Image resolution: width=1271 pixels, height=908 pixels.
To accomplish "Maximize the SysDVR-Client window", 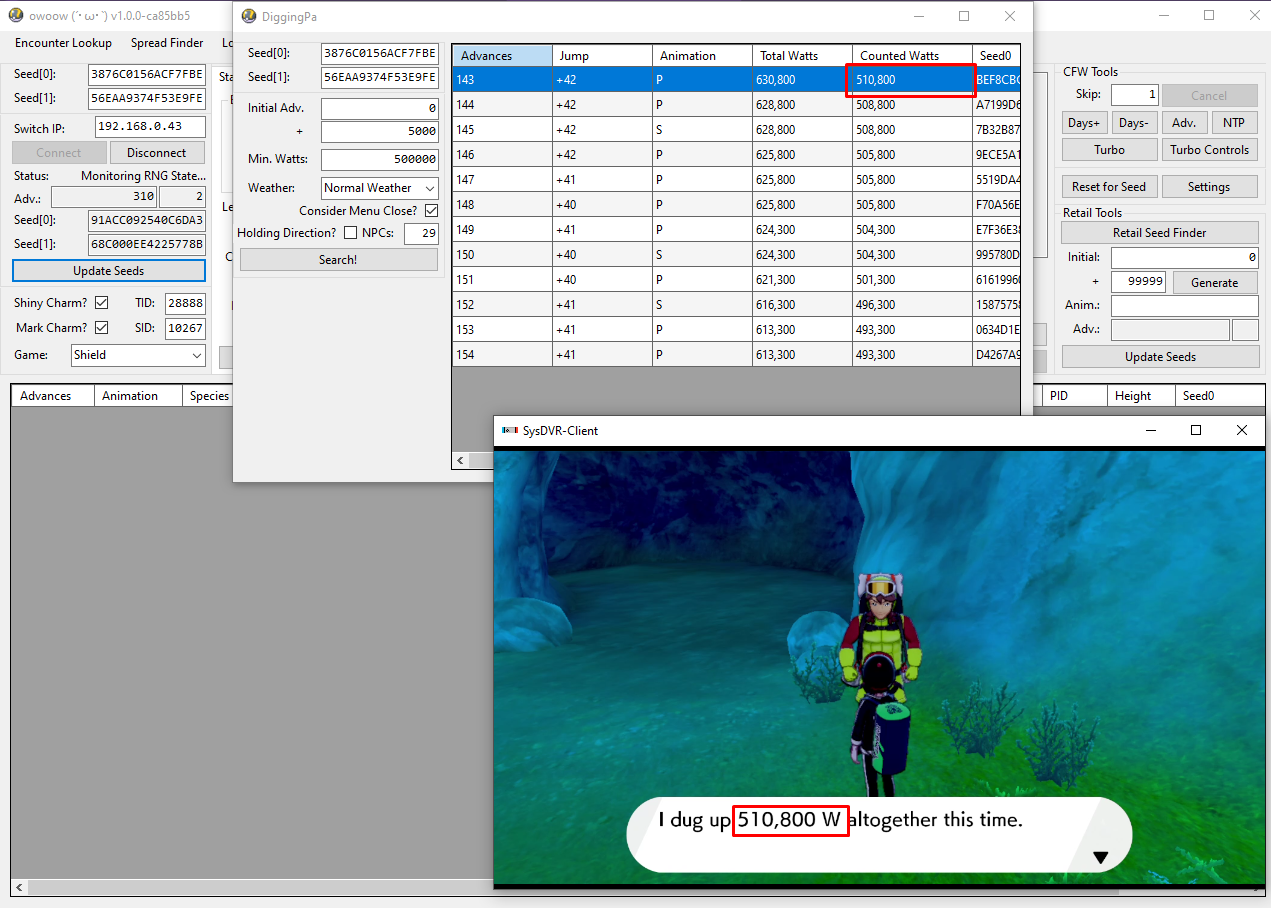I will pos(1195,430).
